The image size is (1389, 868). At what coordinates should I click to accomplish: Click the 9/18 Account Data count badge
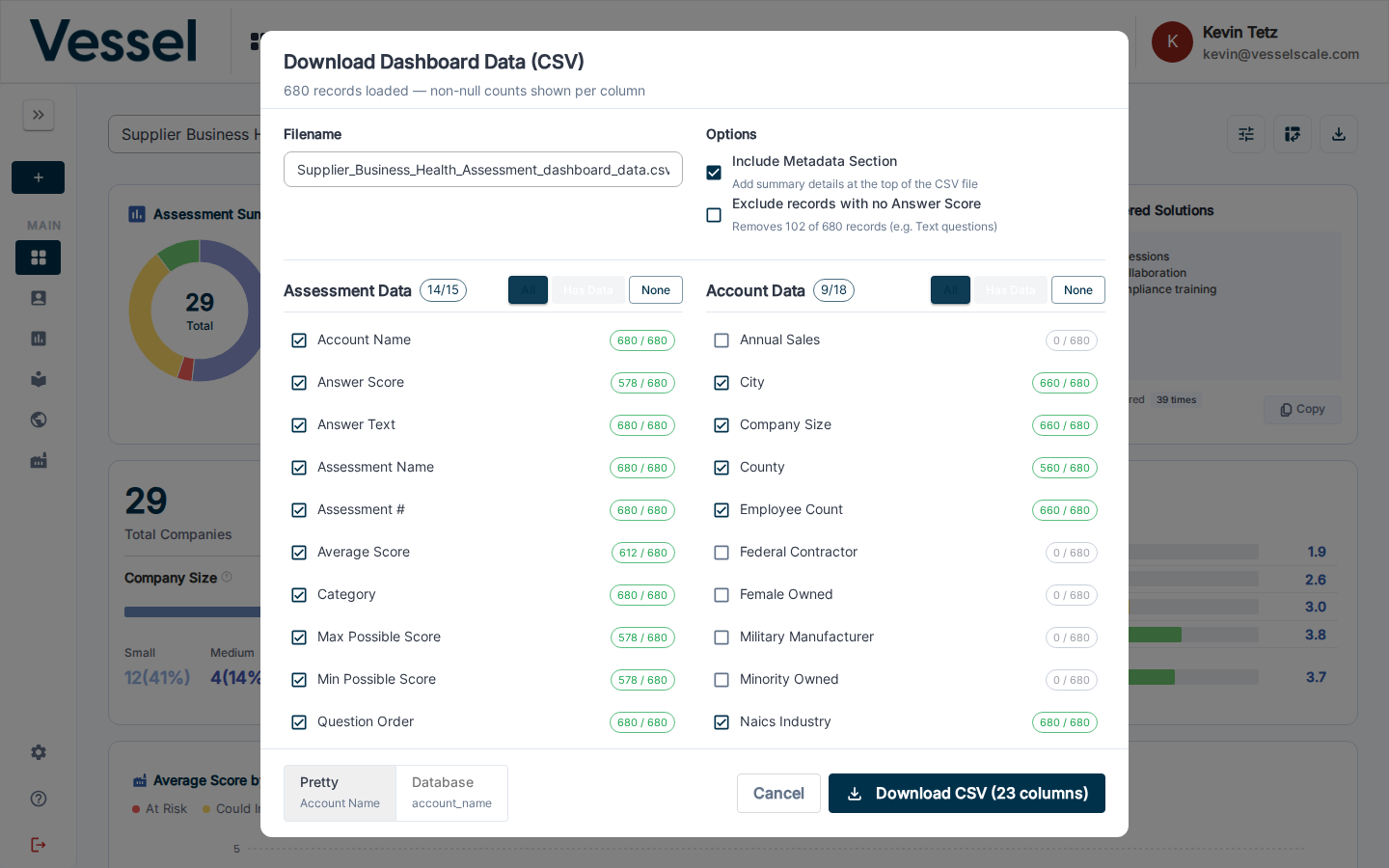pyautogui.click(x=833, y=290)
